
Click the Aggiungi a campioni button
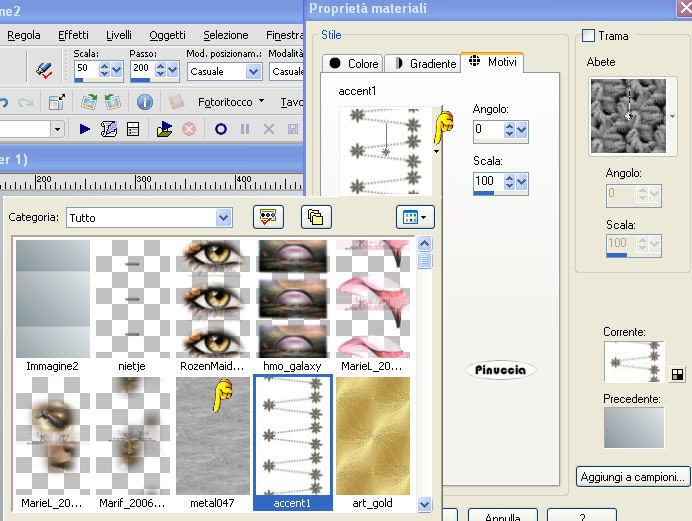(634, 476)
